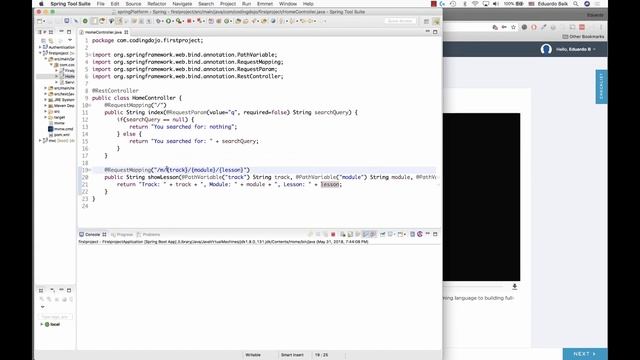Viewport: 640px width, 360px height.
Task: Switch to the Progress tab
Action: 122,234
